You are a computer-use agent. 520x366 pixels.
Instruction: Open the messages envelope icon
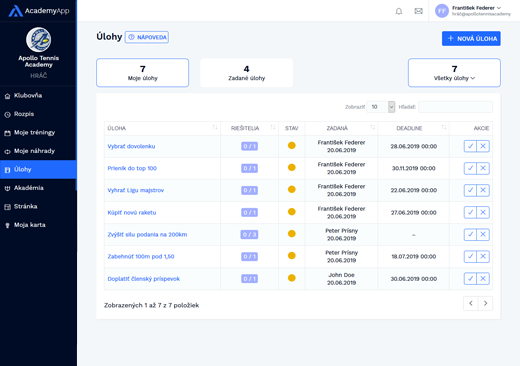click(418, 11)
